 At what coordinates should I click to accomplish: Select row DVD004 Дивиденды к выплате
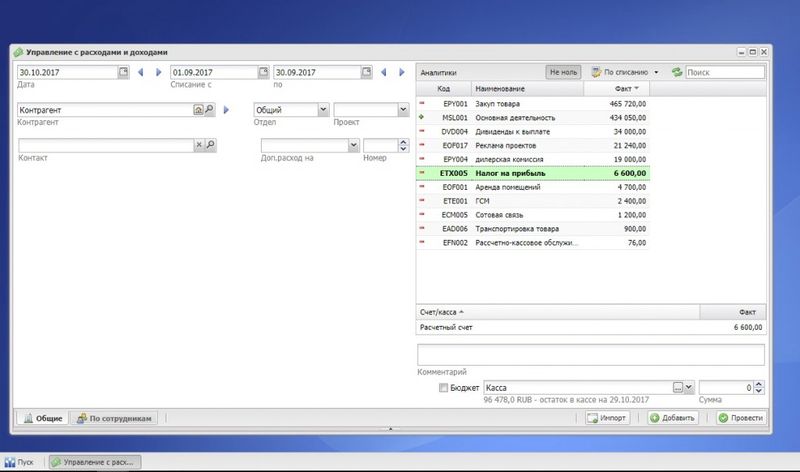coord(533,132)
